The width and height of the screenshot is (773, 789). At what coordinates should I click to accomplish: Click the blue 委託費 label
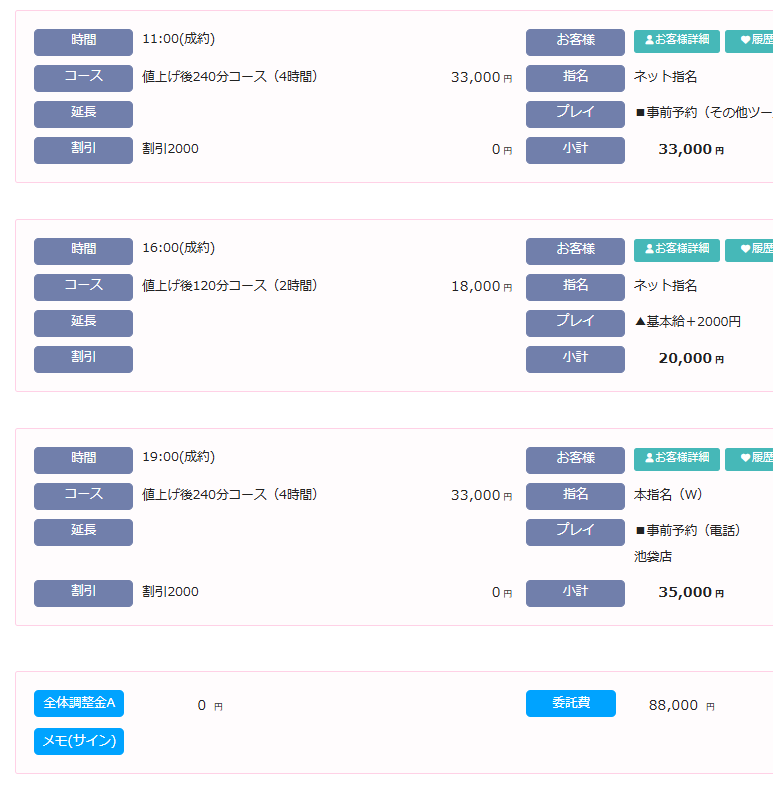coord(571,703)
